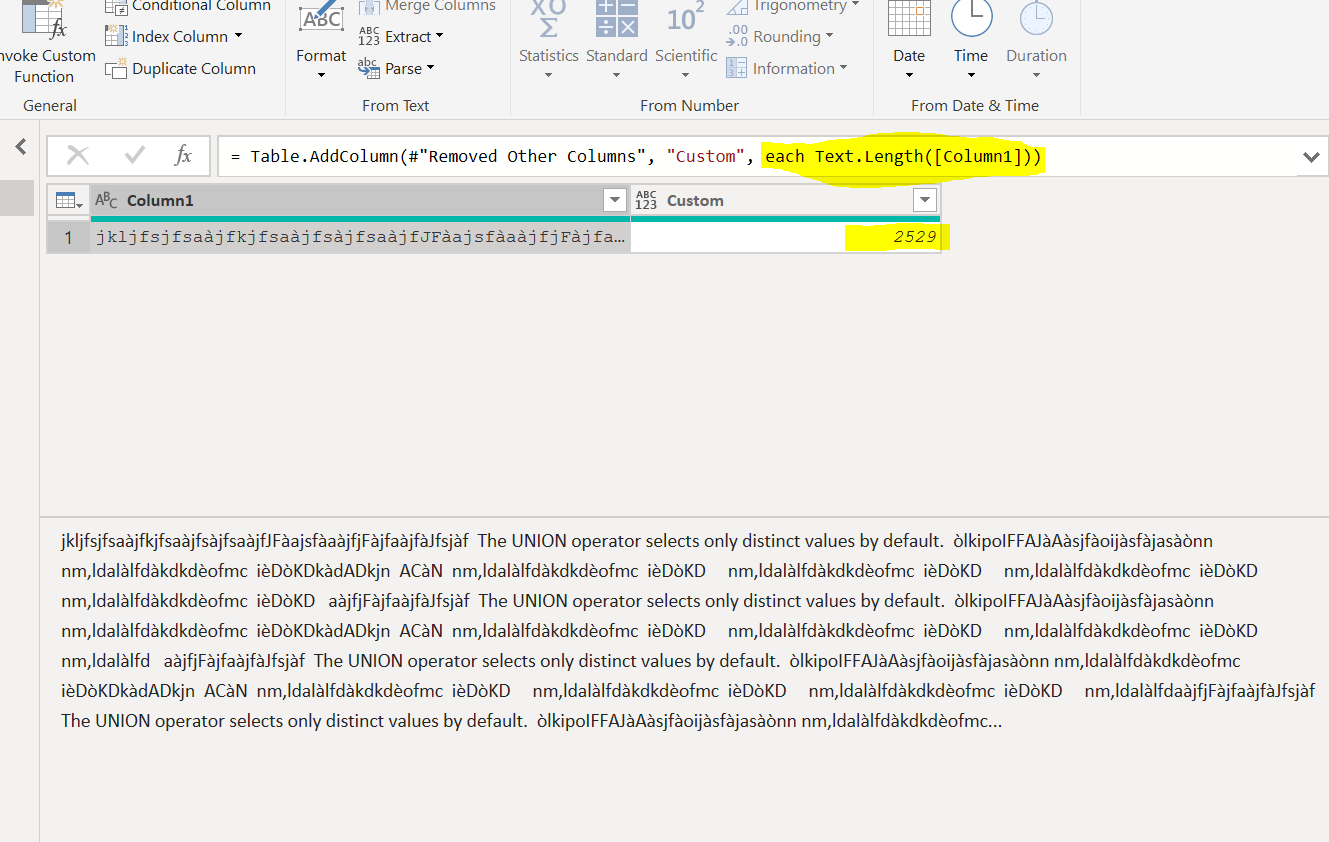Select the Column1 header

(360, 201)
